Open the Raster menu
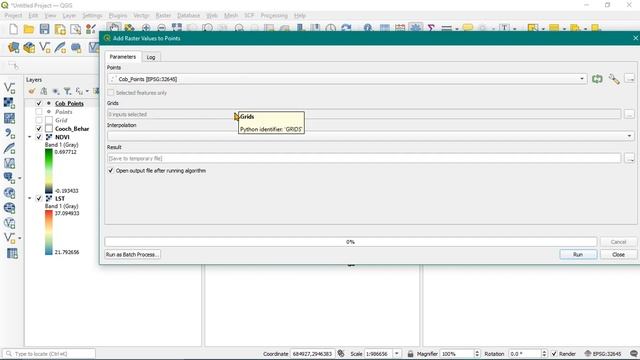 [163, 16]
